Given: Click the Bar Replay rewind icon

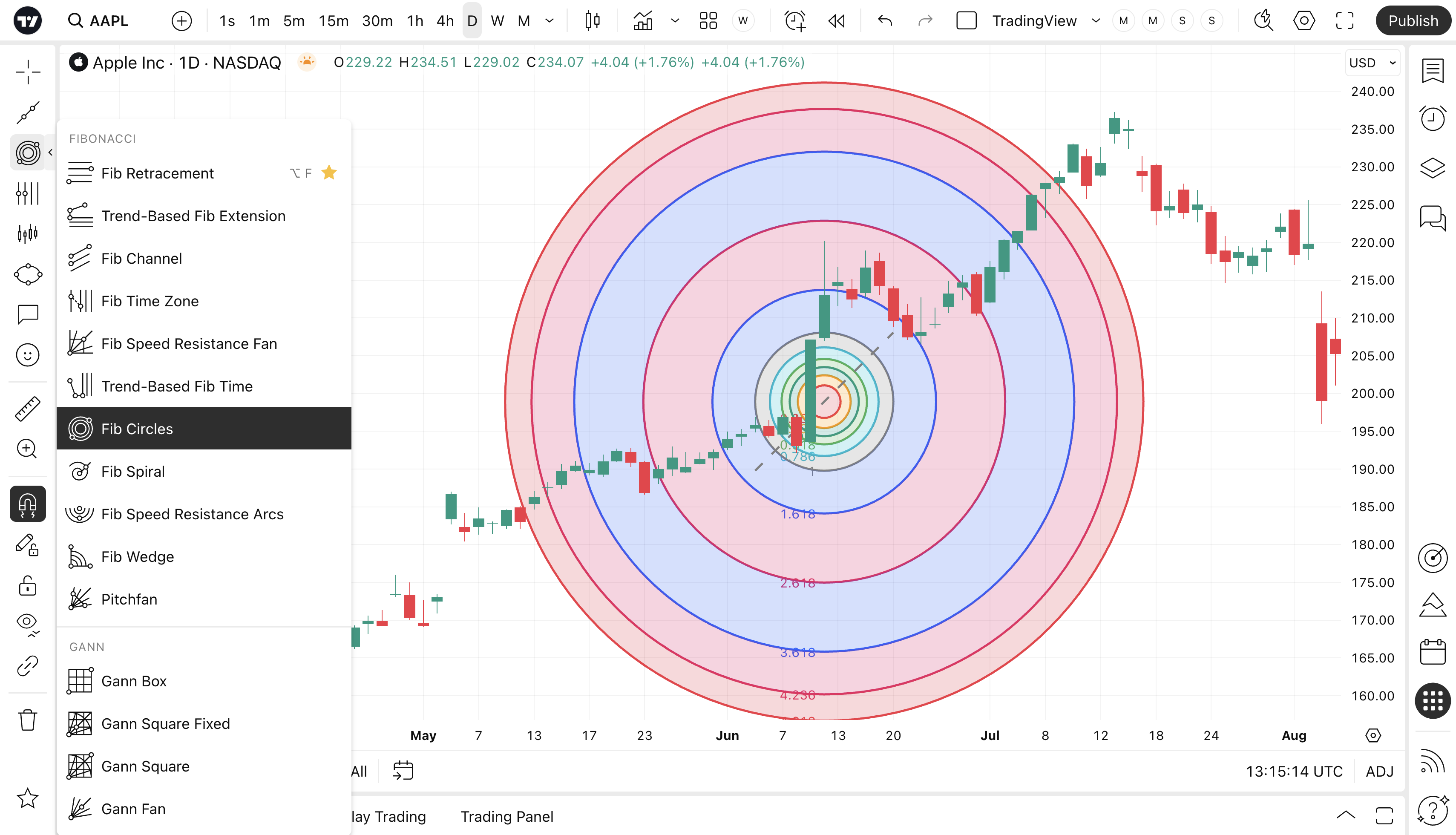Looking at the screenshot, I should [x=837, y=21].
